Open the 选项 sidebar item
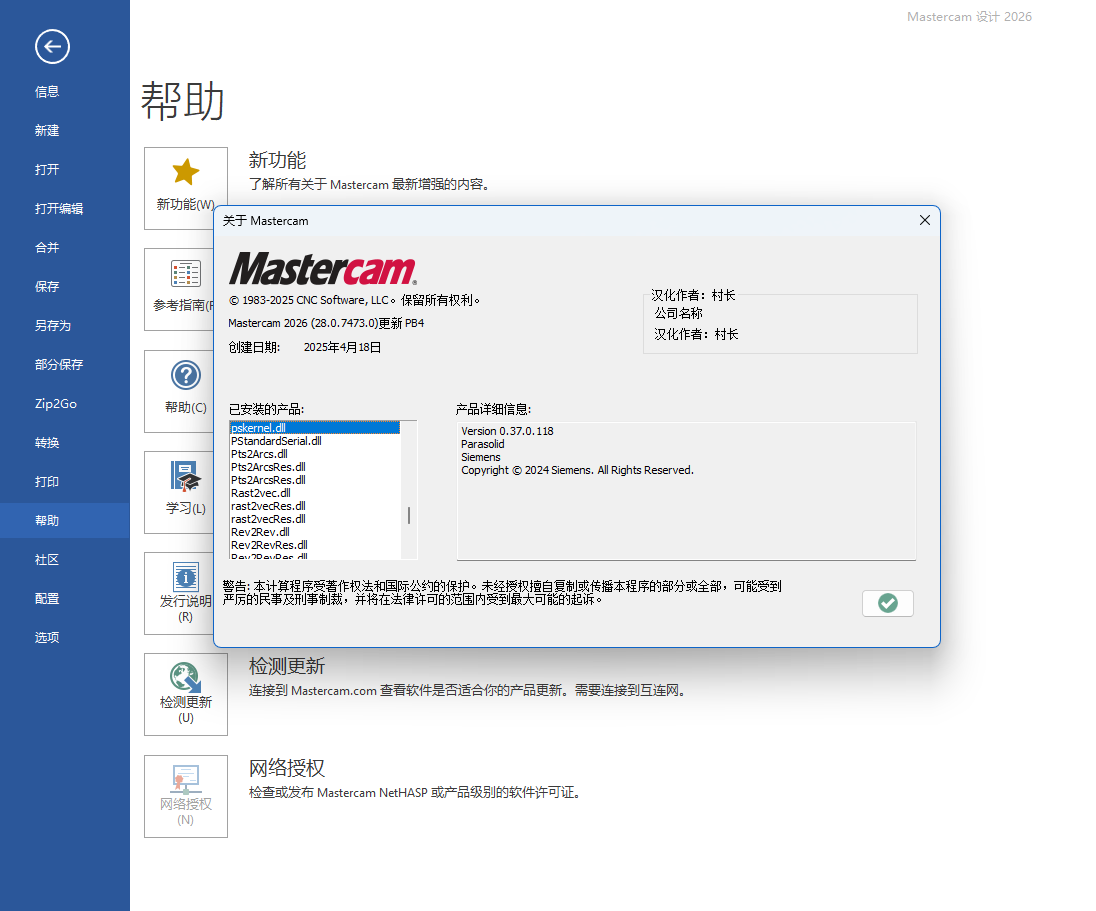The width and height of the screenshot is (1096, 911). pyautogui.click(x=46, y=637)
